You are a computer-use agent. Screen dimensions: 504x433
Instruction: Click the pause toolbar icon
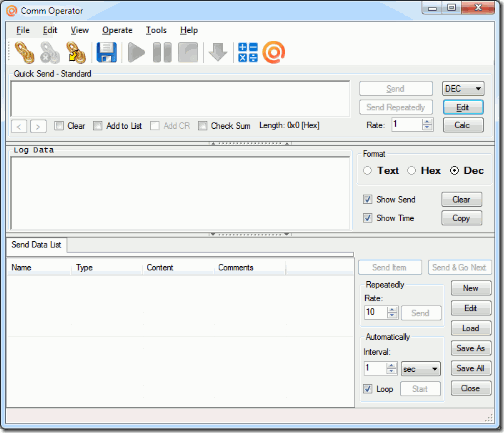pos(162,52)
